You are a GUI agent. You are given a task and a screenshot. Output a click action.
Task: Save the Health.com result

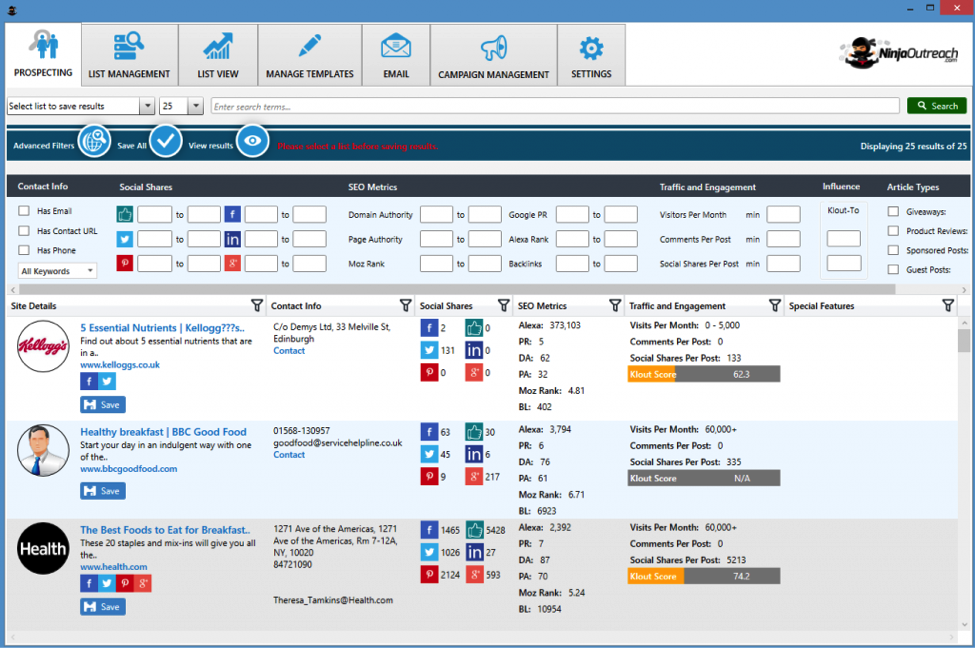click(103, 607)
